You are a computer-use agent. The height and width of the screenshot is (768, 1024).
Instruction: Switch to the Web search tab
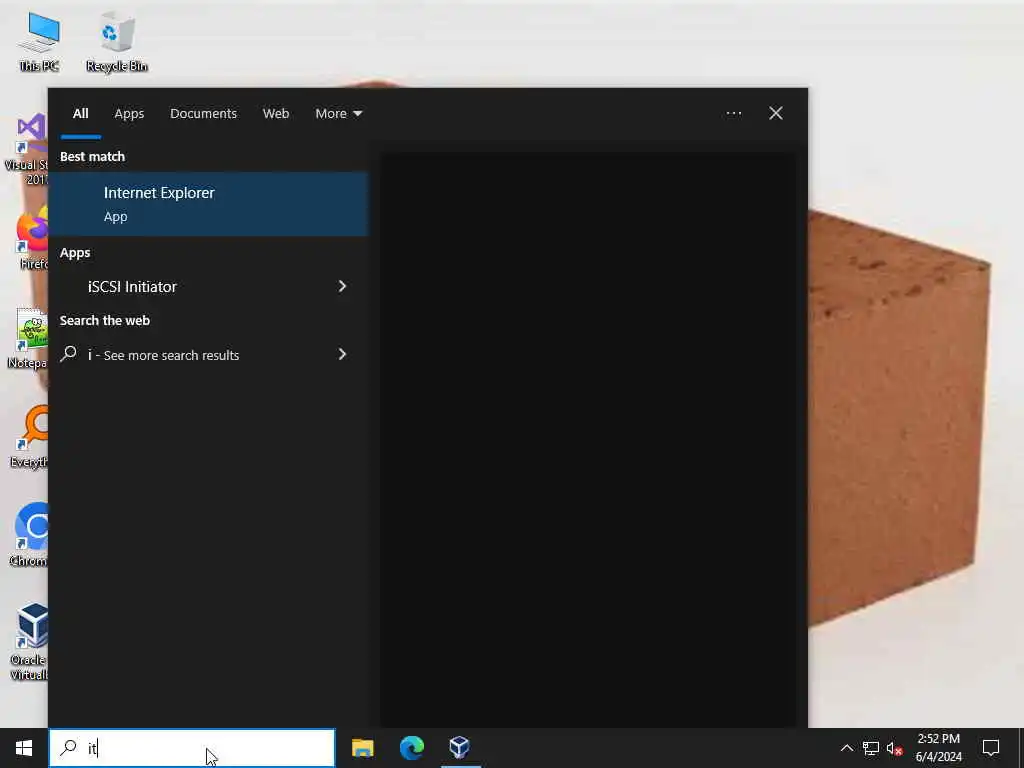pos(276,114)
